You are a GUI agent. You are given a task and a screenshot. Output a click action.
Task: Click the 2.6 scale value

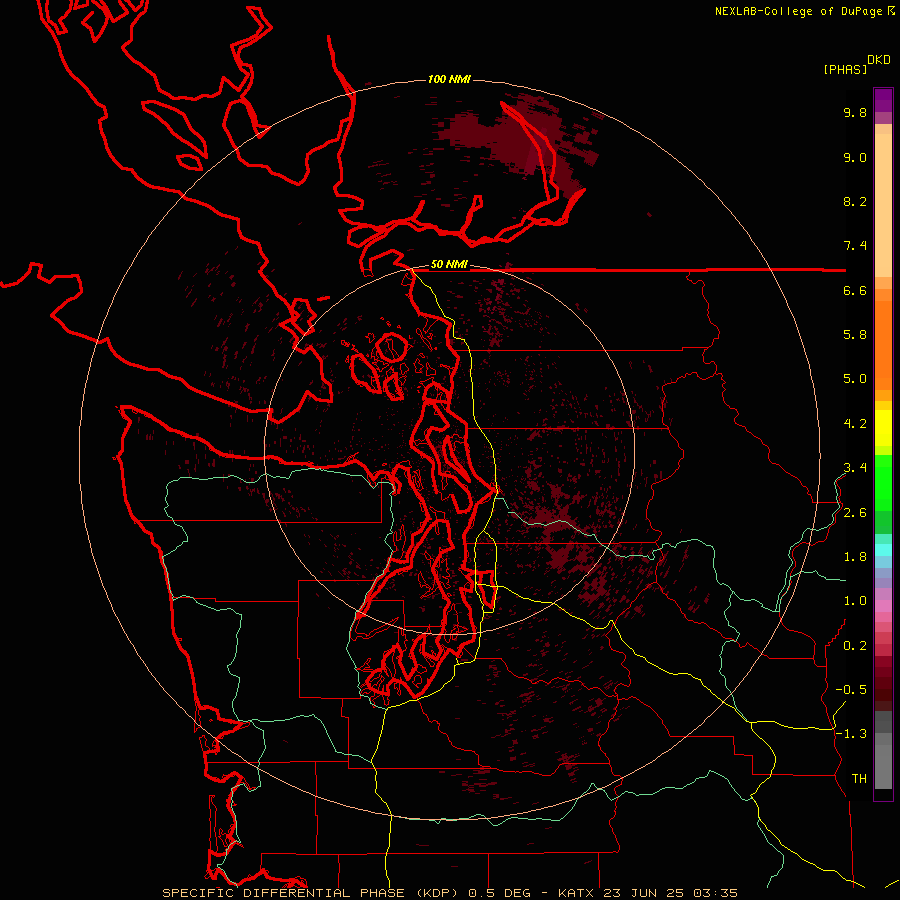click(x=855, y=513)
